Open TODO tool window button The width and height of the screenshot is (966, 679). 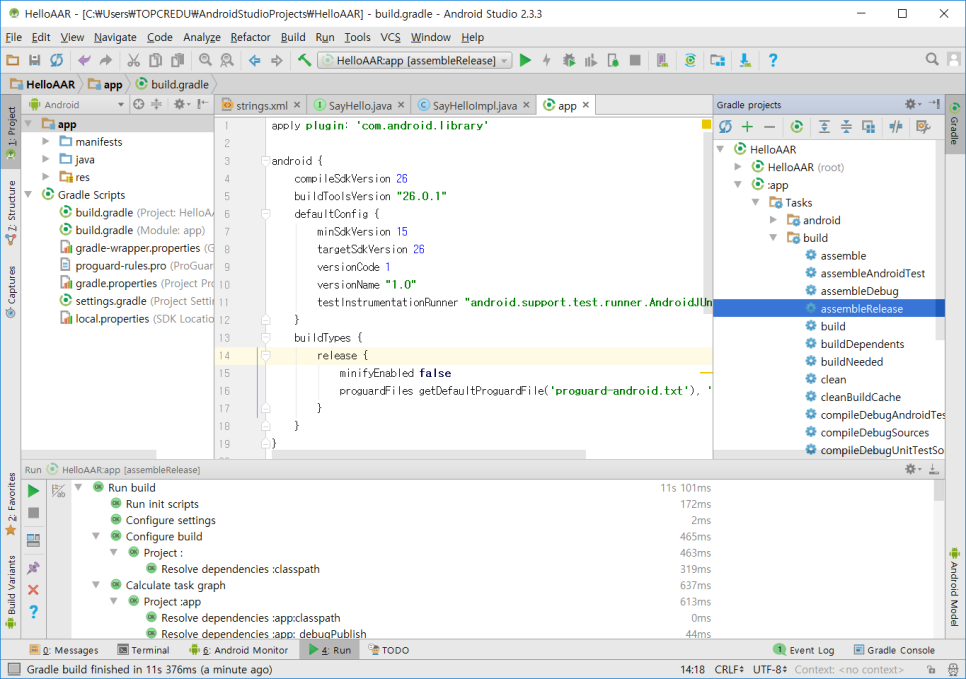(388, 650)
